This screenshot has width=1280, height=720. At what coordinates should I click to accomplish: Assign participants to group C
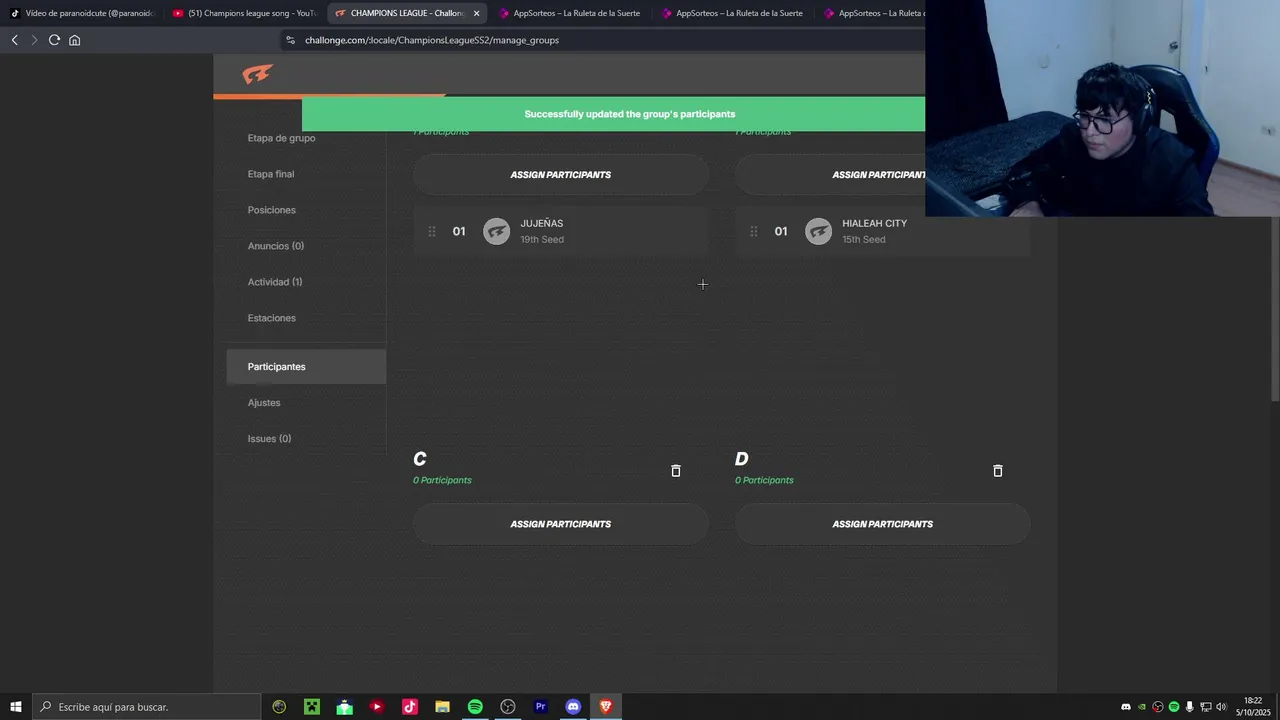pos(561,524)
